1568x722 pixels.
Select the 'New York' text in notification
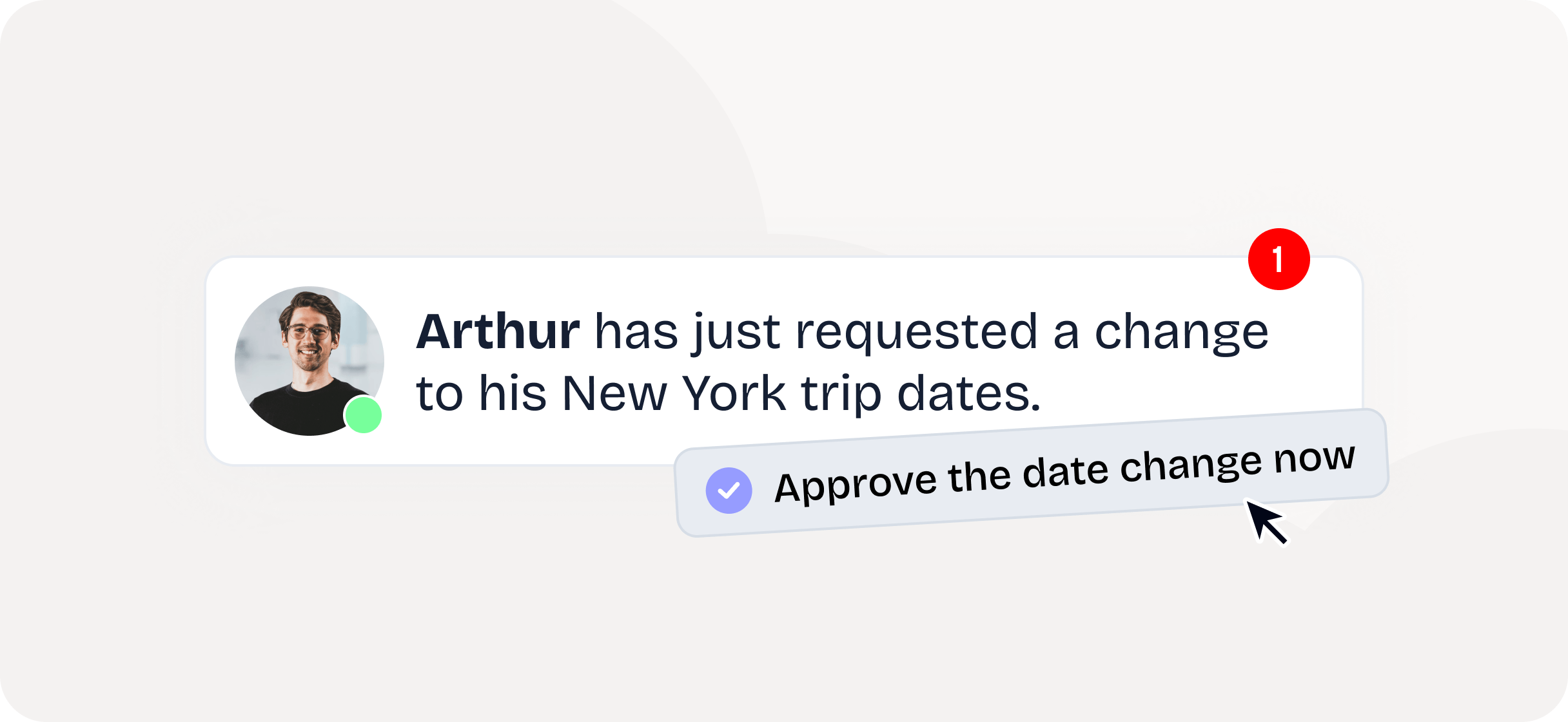(x=674, y=393)
